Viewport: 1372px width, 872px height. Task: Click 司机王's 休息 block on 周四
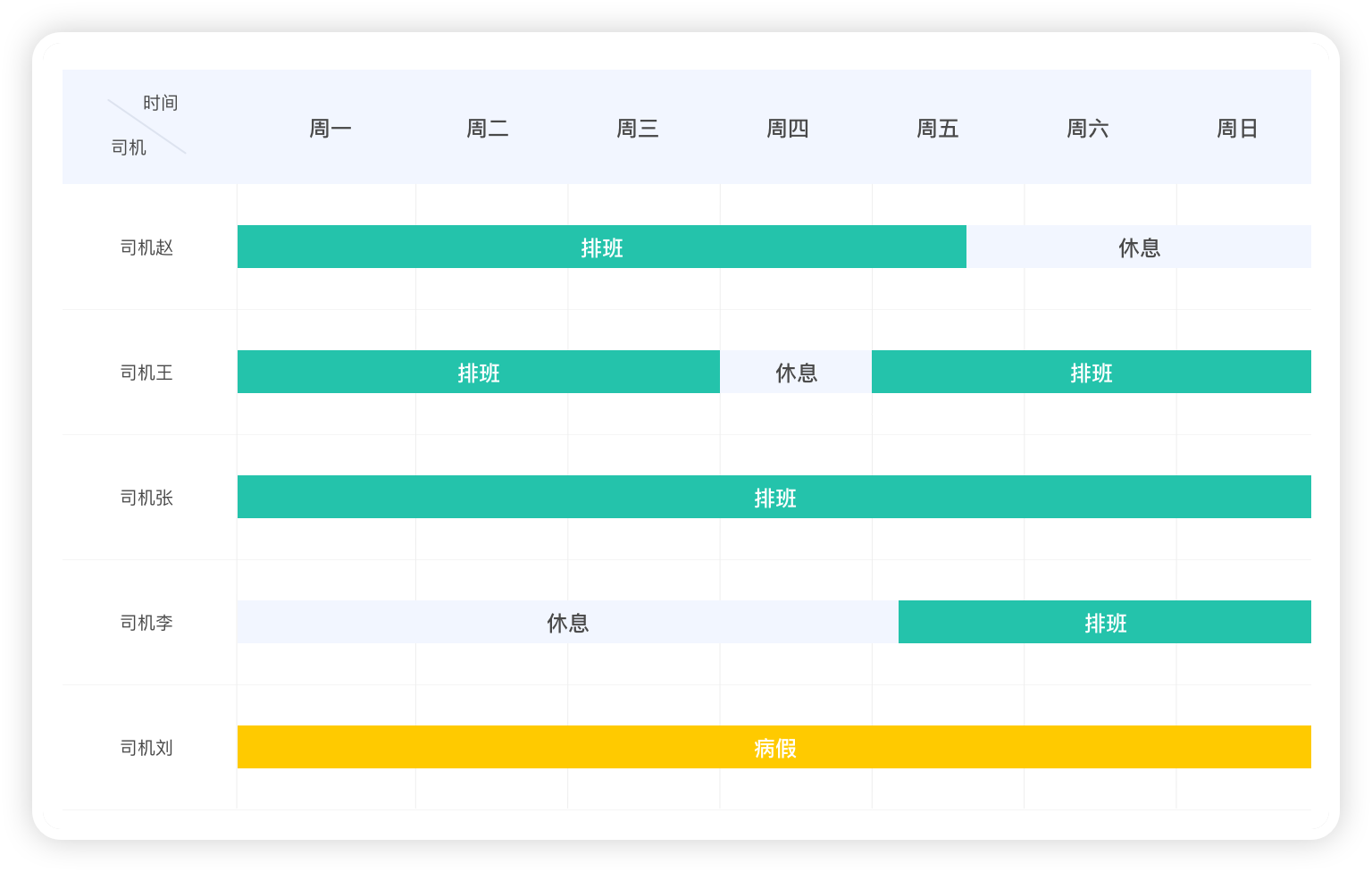796,372
